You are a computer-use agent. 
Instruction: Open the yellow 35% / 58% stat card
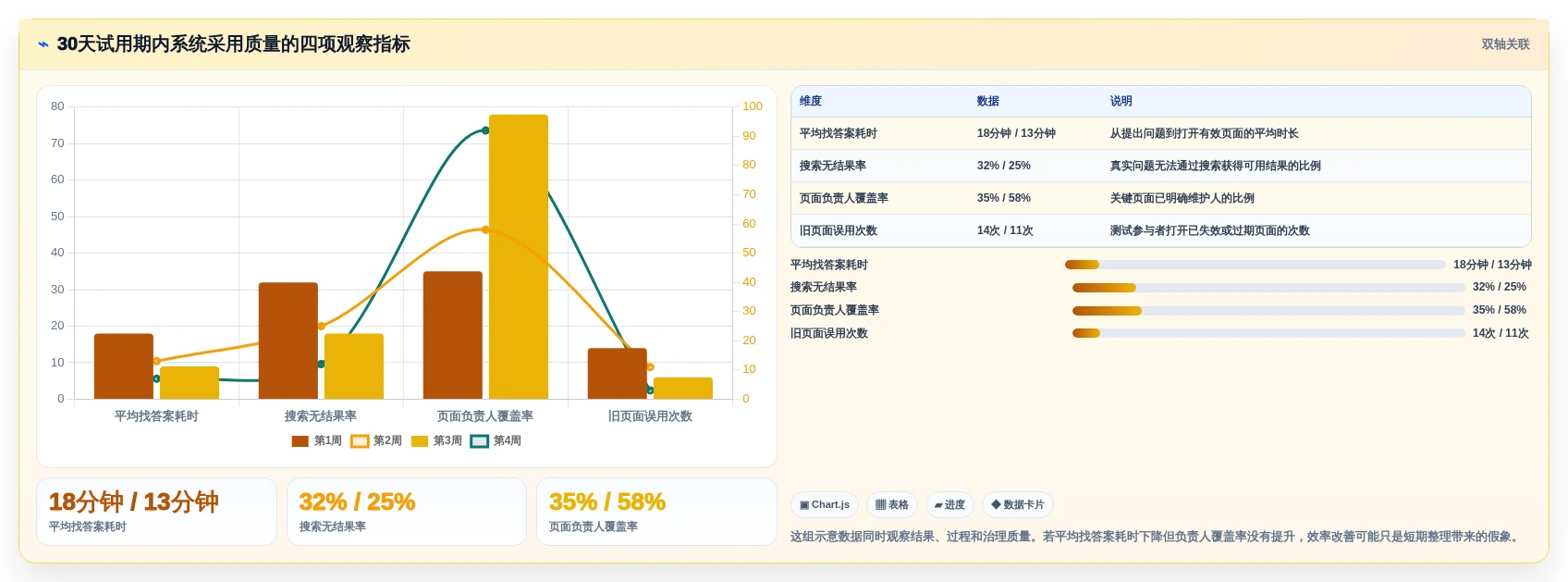click(x=656, y=512)
